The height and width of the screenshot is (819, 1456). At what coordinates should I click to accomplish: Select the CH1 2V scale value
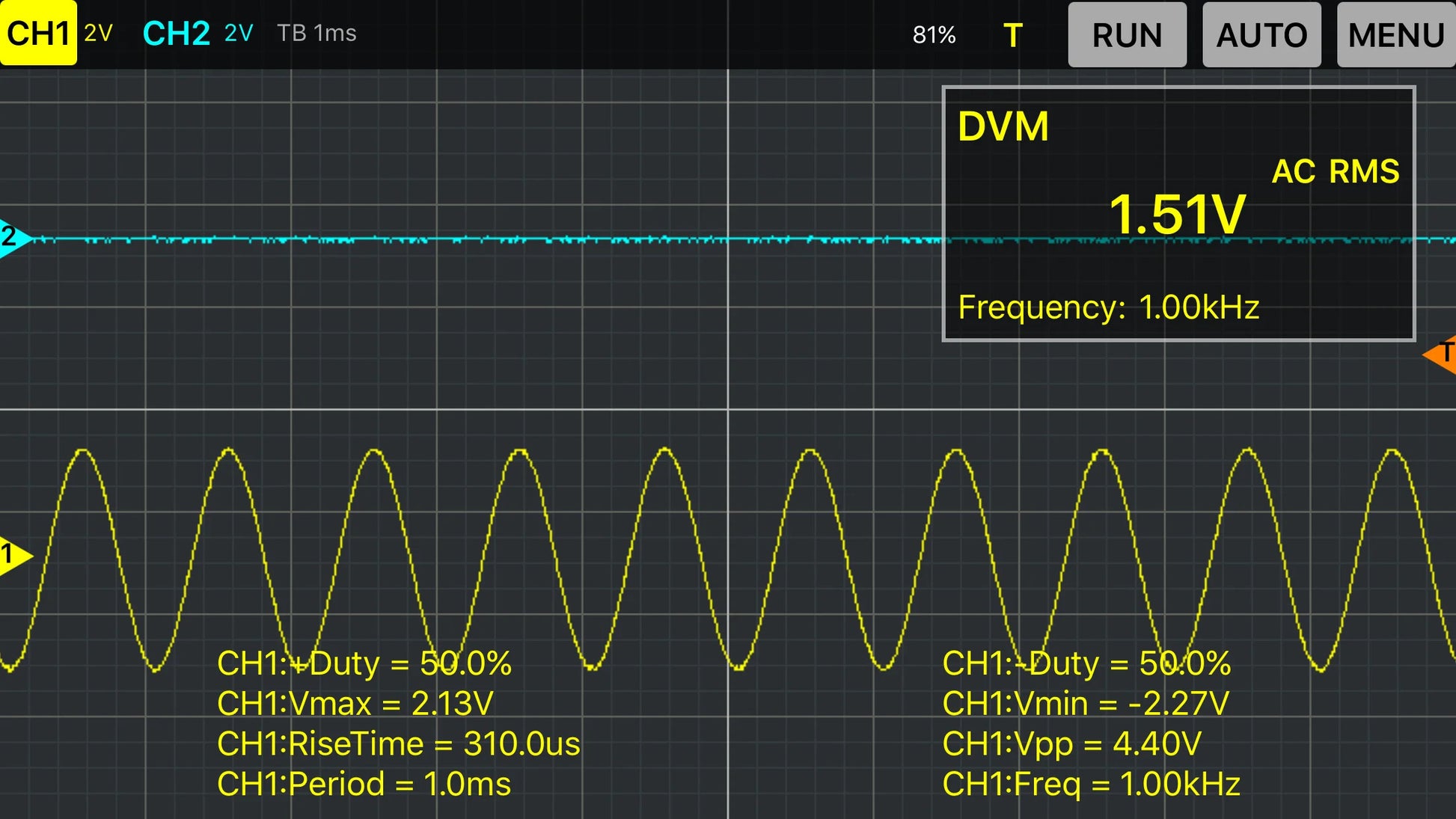(98, 34)
